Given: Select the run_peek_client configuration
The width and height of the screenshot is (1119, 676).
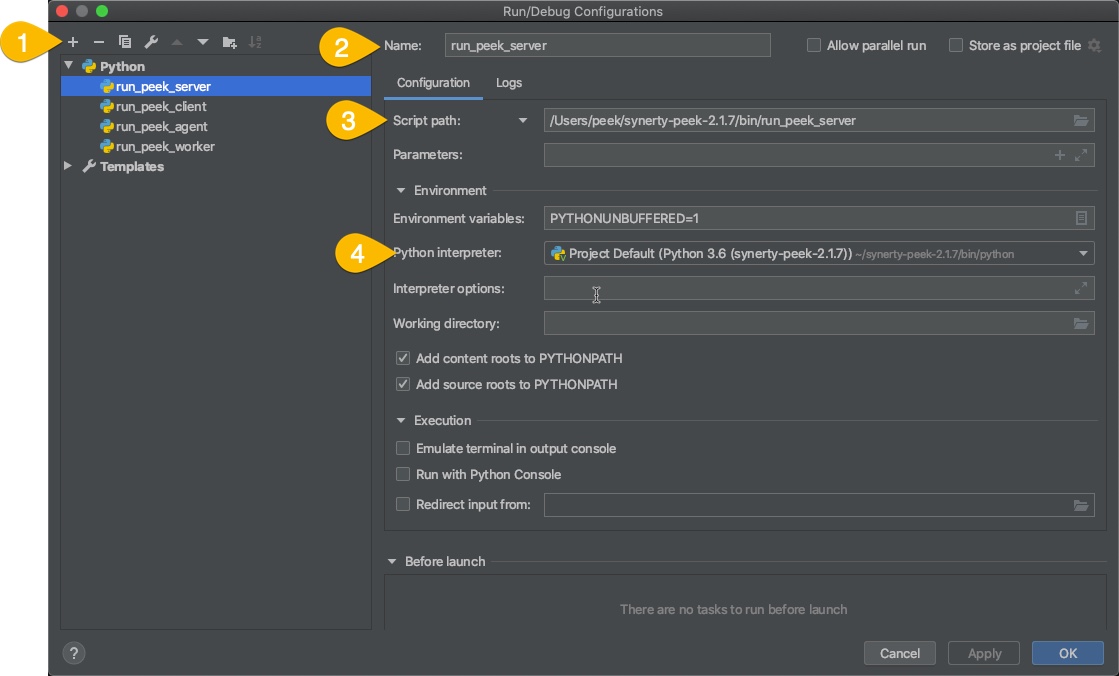Looking at the screenshot, I should tap(216, 106).
